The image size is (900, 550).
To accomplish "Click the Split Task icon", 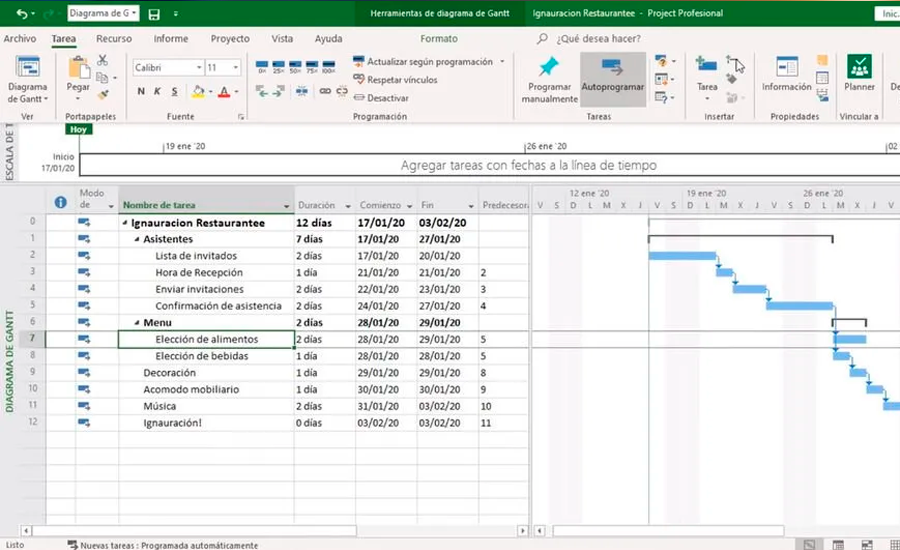I will (x=301, y=91).
